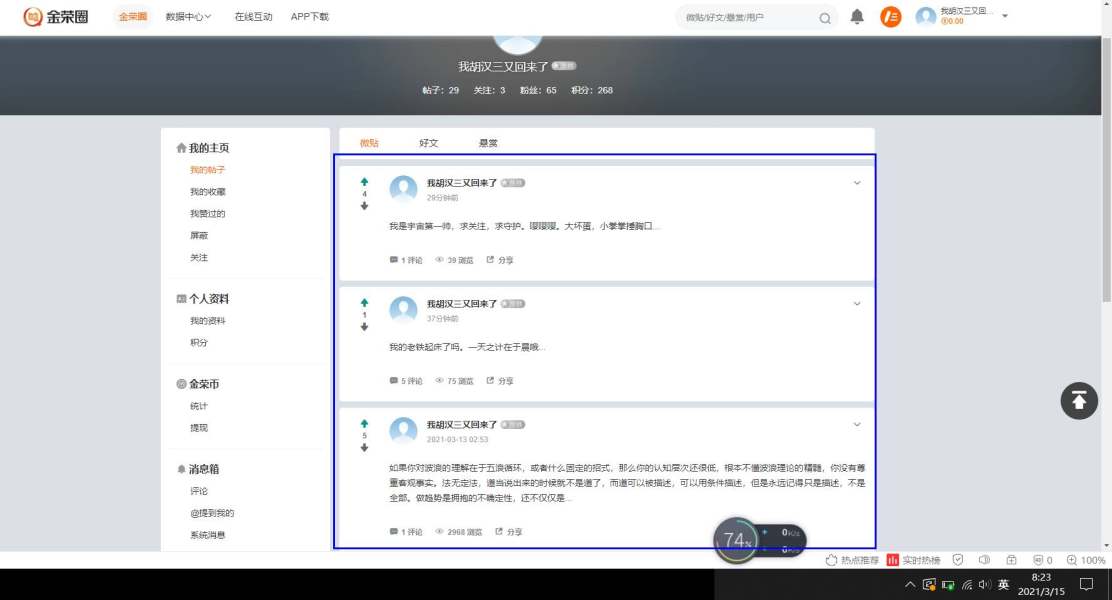Click the user avatar in the top bar
This screenshot has width=1112, height=600.
pyautogui.click(x=925, y=16)
